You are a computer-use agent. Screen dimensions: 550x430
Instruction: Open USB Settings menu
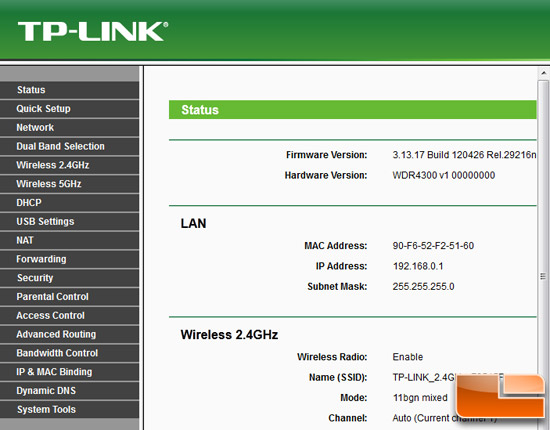click(x=69, y=221)
